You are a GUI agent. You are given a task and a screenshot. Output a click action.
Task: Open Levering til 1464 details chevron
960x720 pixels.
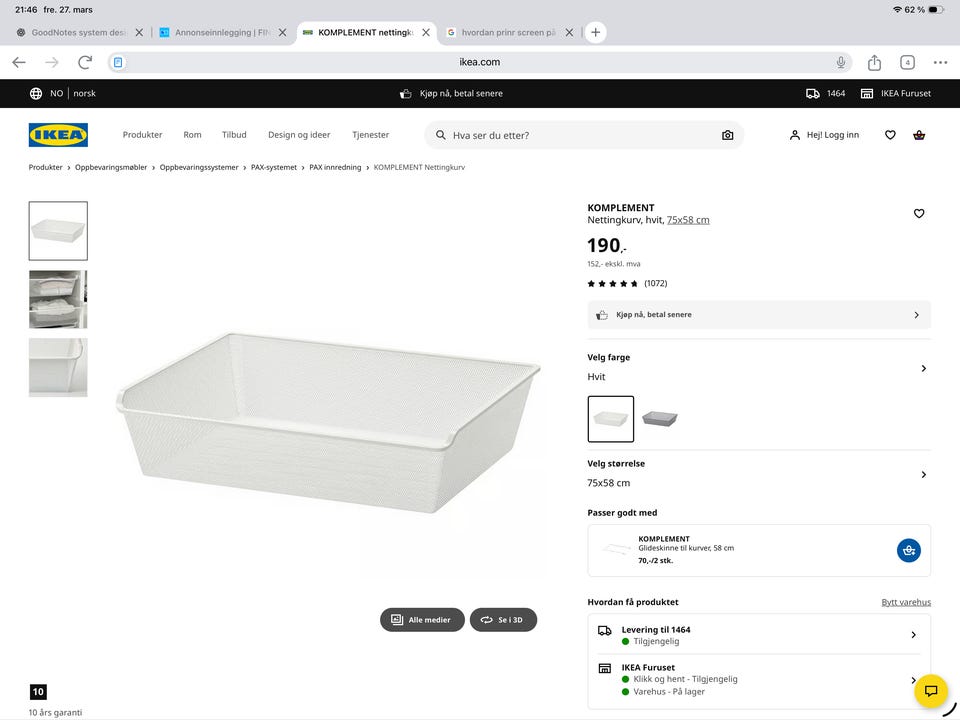point(913,635)
